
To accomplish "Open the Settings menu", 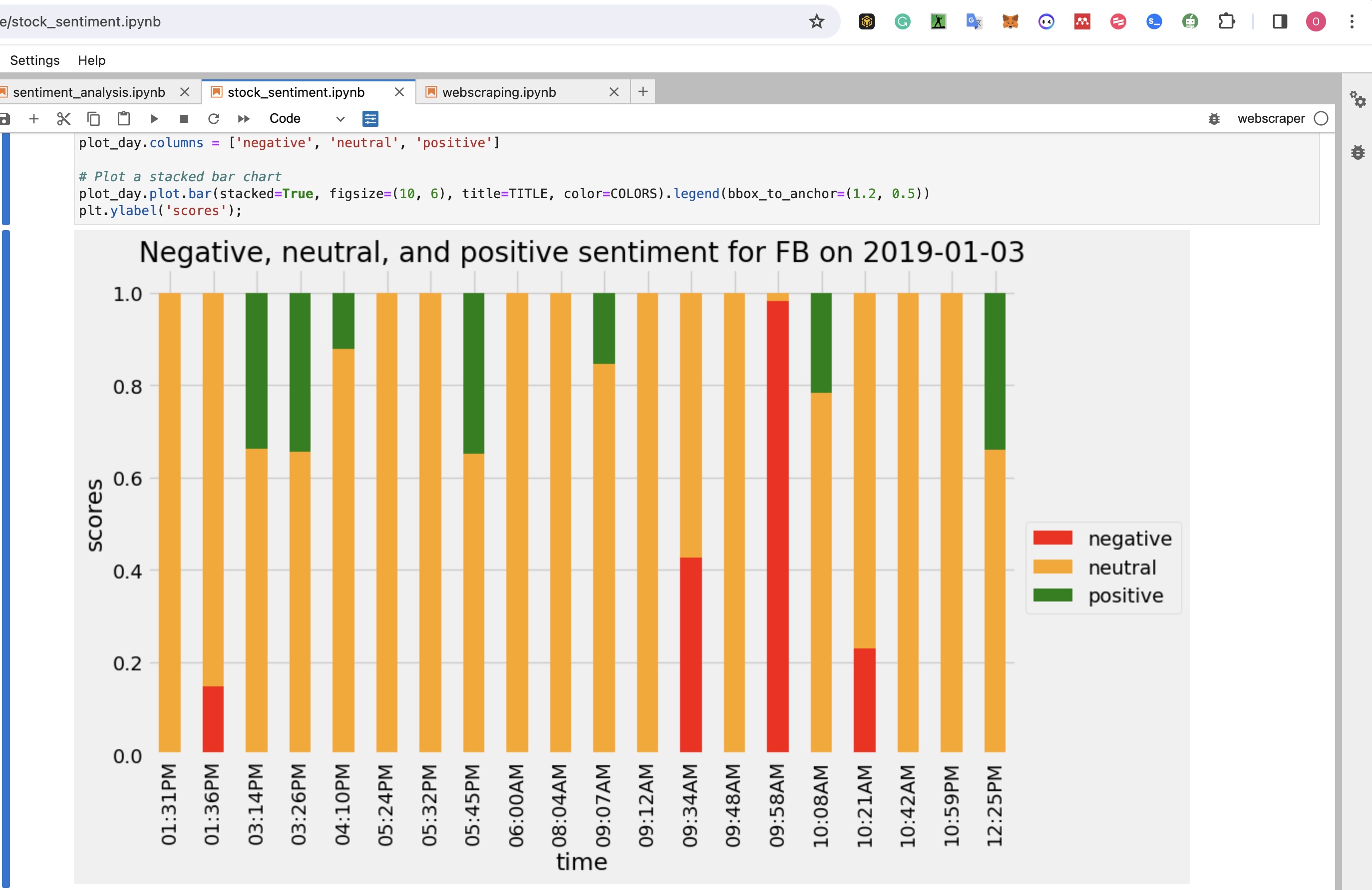I will (34, 60).
